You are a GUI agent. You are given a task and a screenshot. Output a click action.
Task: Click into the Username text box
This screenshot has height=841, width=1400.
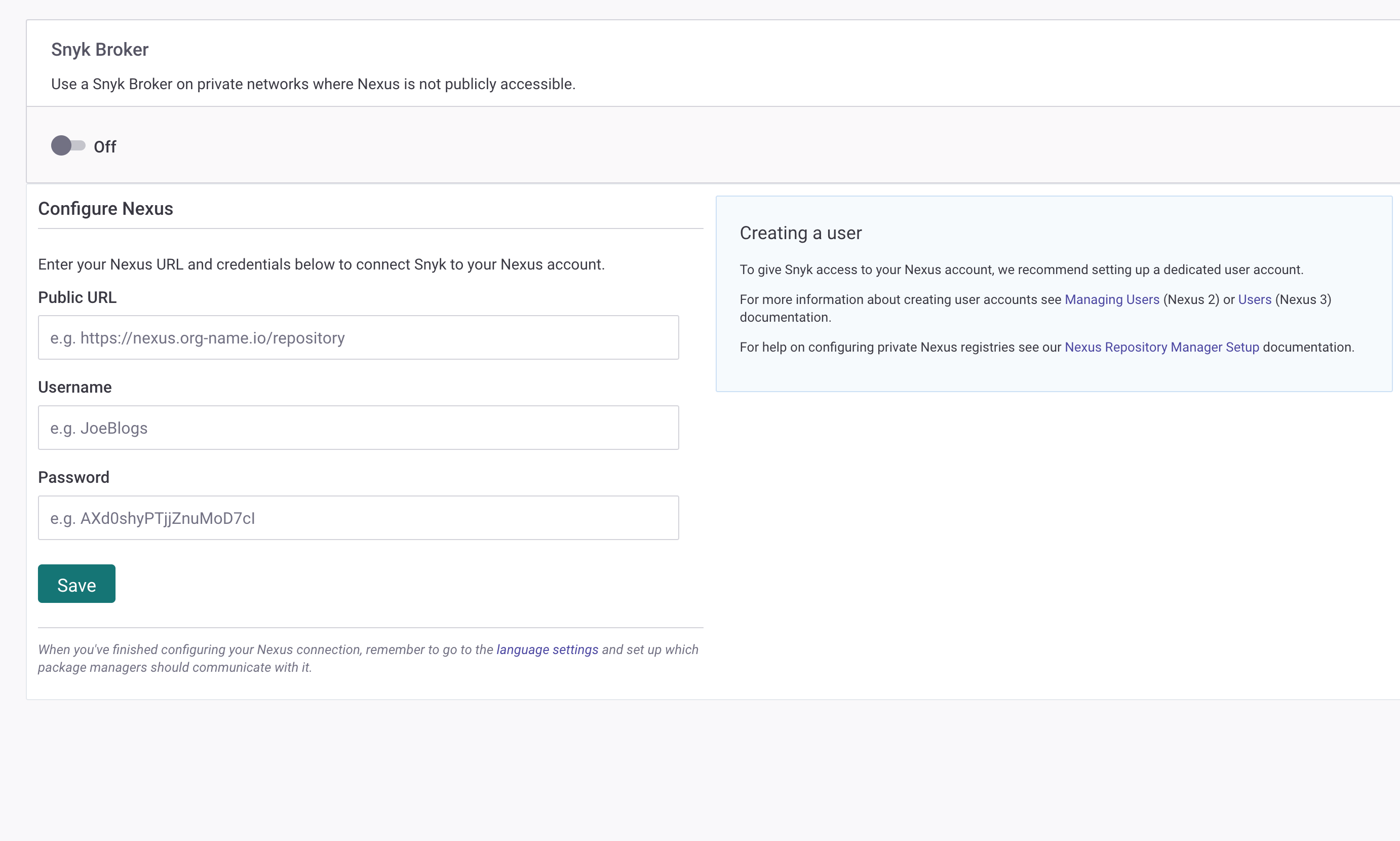[358, 428]
